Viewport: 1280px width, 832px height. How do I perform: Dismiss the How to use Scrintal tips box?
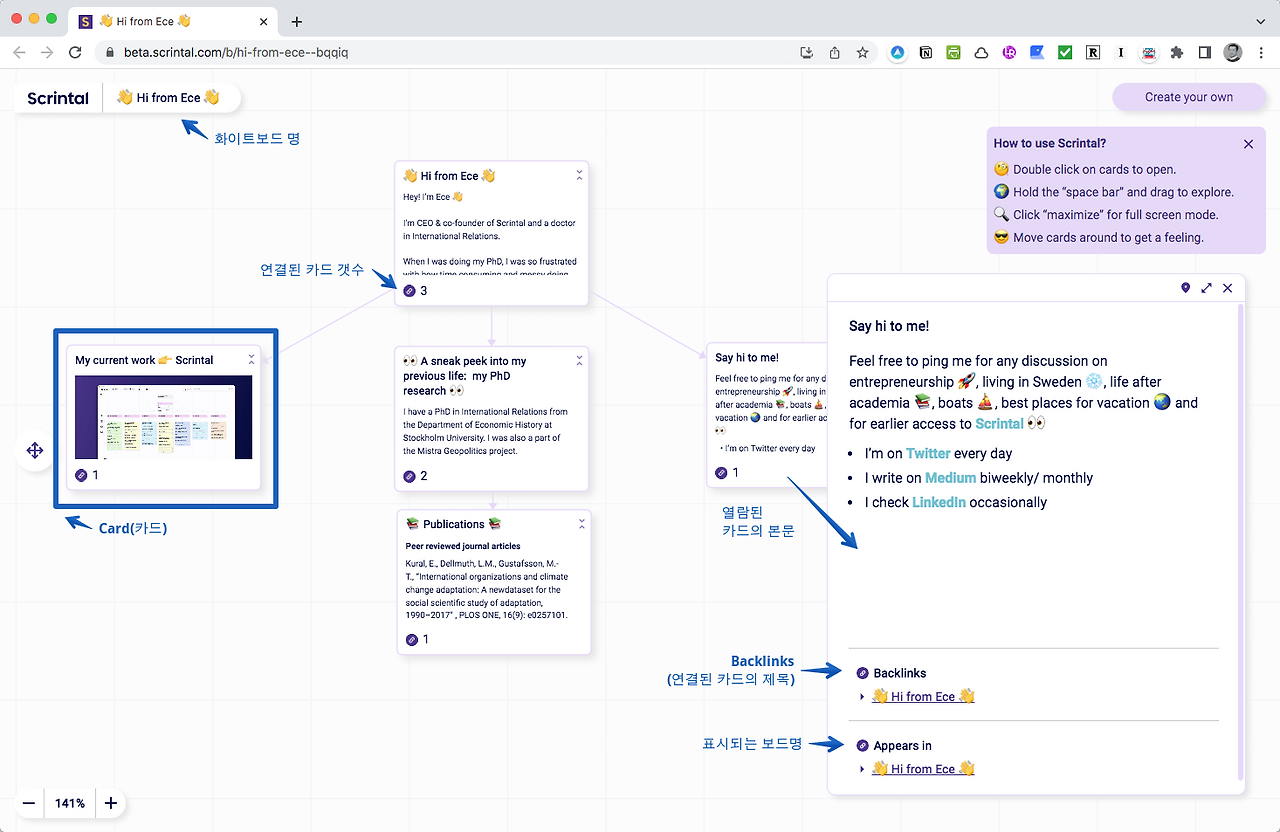(1248, 144)
